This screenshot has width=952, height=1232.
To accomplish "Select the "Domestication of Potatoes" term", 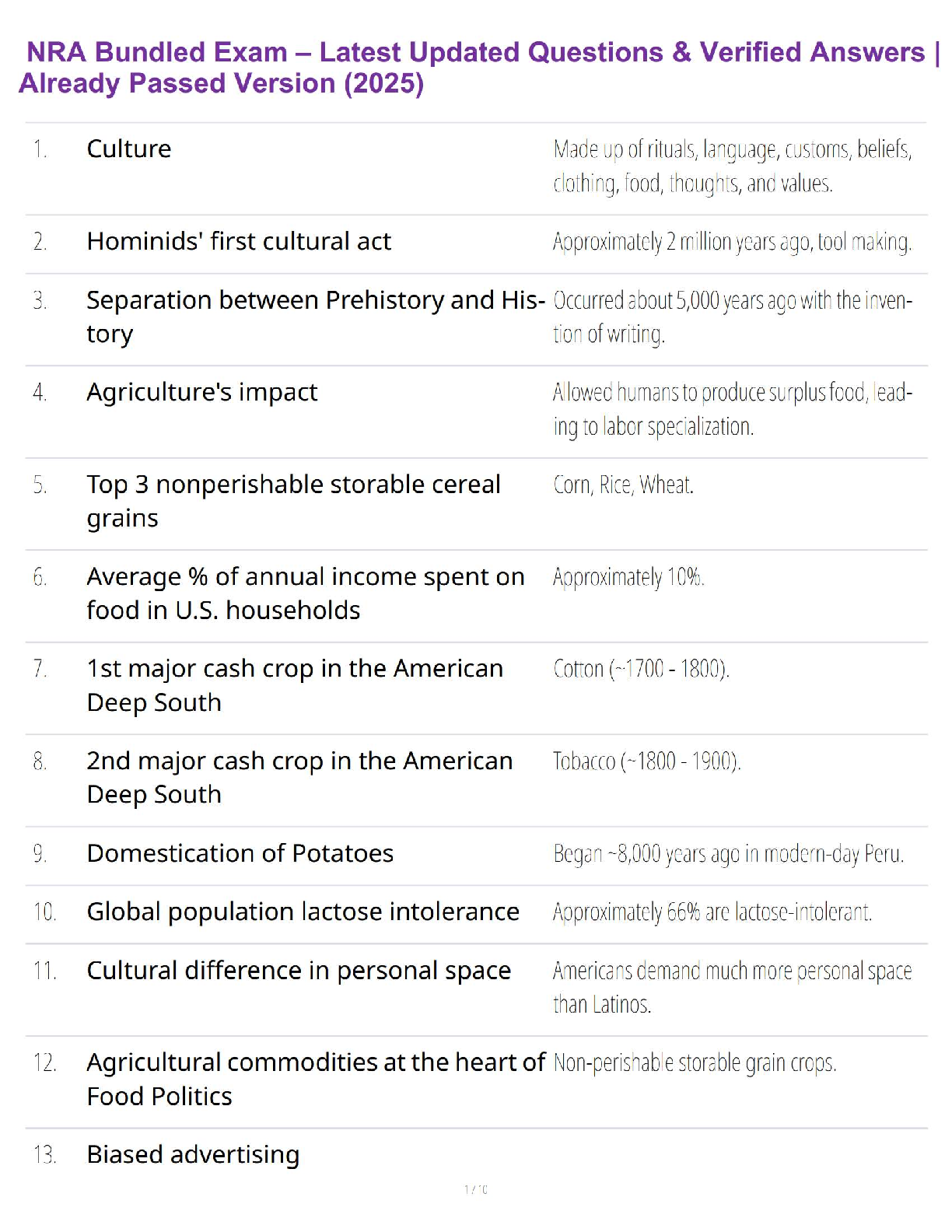I will (240, 853).
